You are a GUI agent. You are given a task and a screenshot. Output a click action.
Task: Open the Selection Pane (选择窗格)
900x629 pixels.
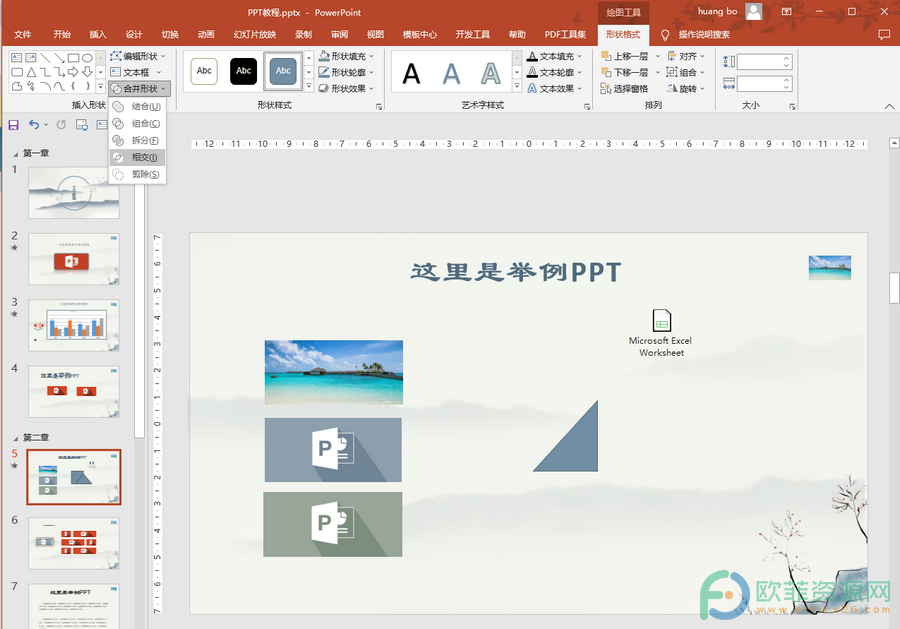click(x=624, y=88)
